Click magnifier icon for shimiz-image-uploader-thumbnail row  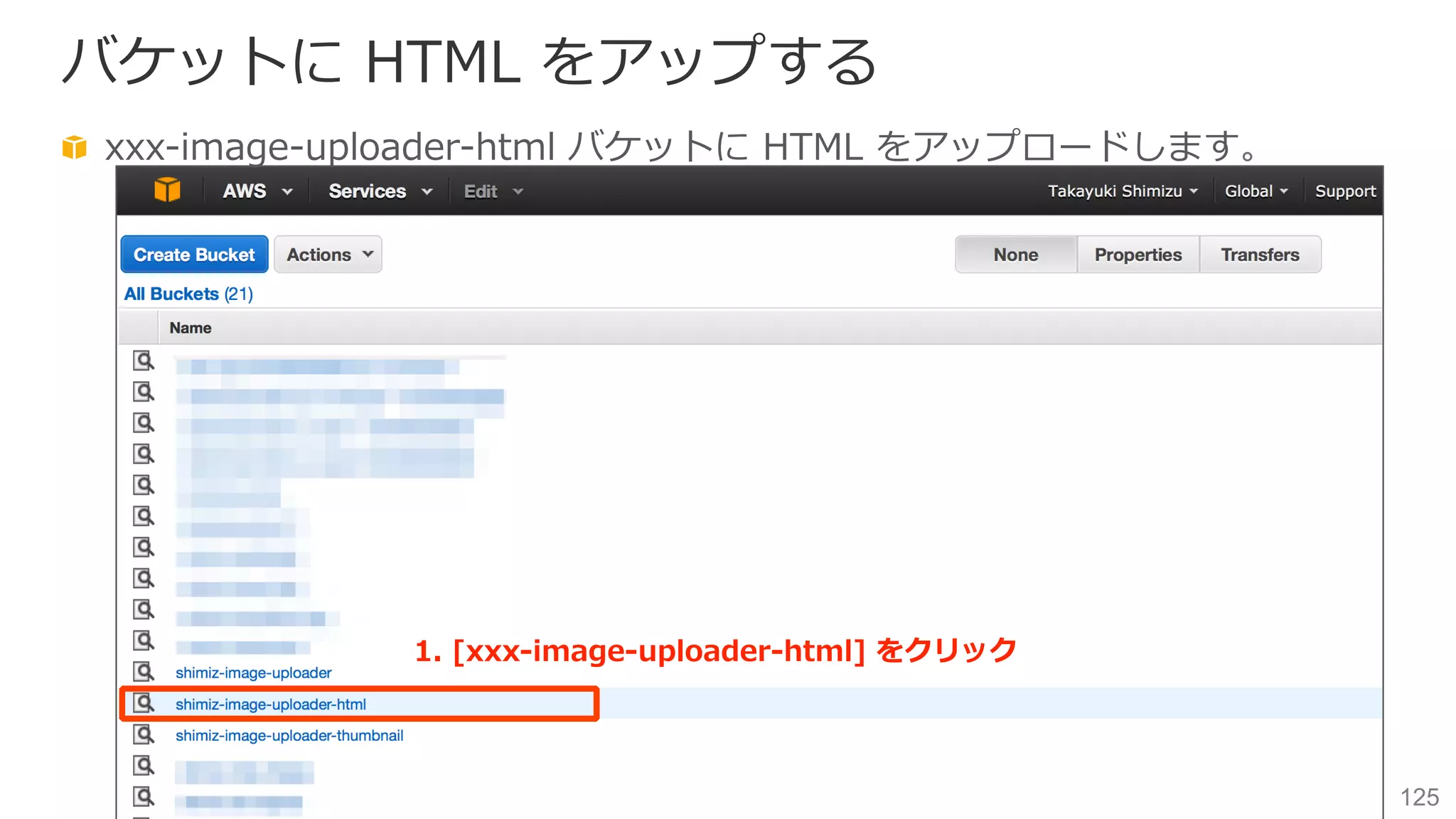pos(144,734)
